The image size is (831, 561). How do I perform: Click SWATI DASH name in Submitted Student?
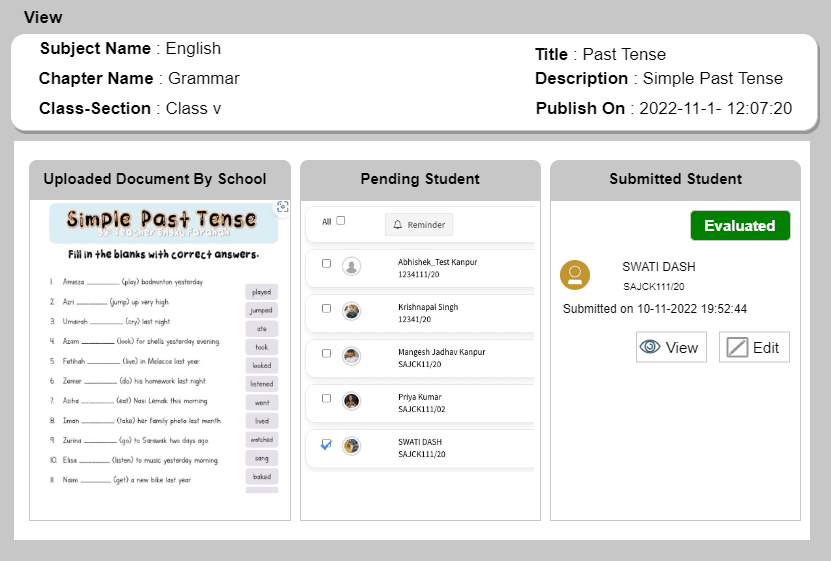(659, 267)
